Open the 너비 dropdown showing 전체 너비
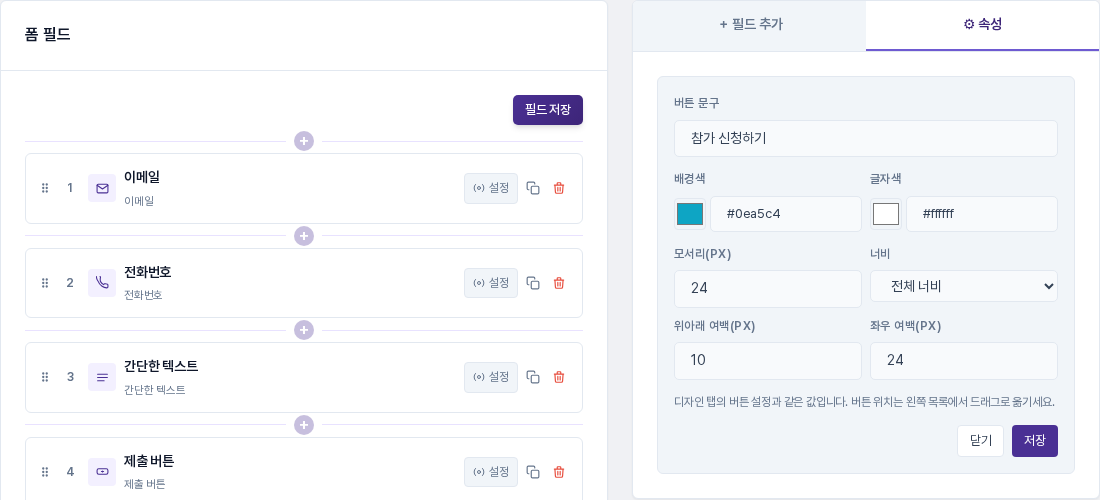This screenshot has width=1100, height=500. point(964,286)
